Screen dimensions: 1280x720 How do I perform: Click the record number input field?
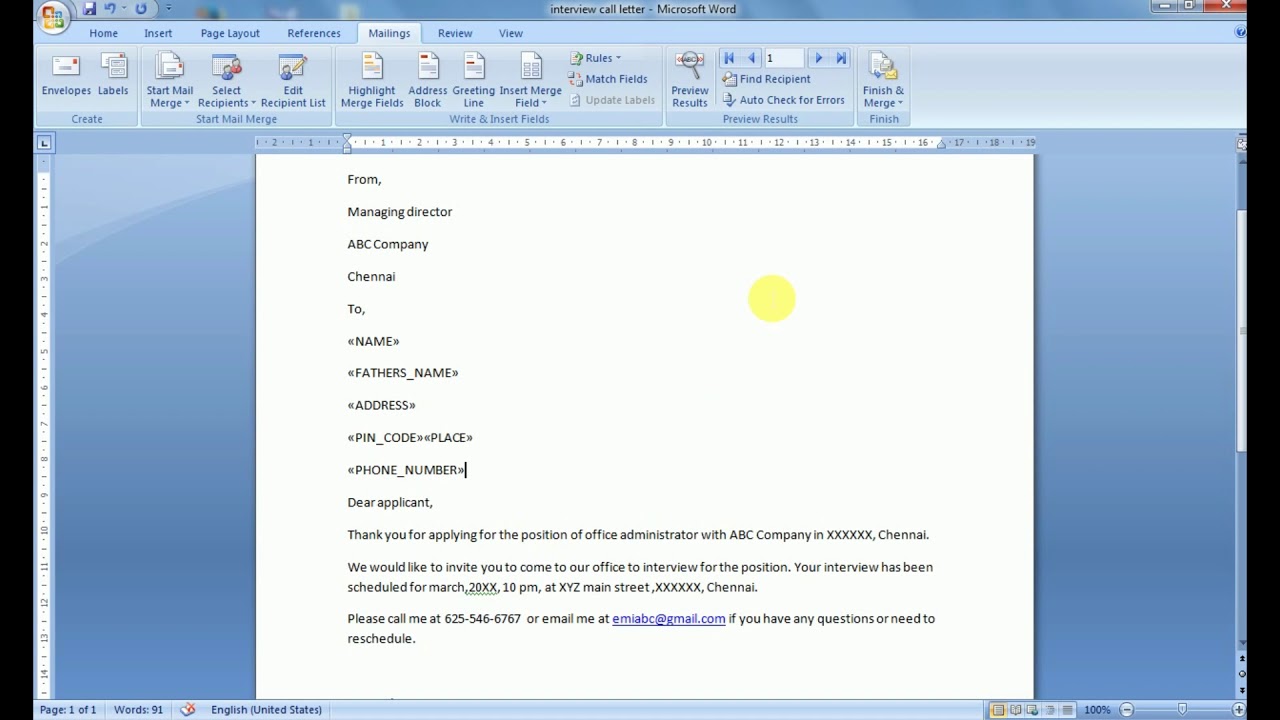point(784,58)
